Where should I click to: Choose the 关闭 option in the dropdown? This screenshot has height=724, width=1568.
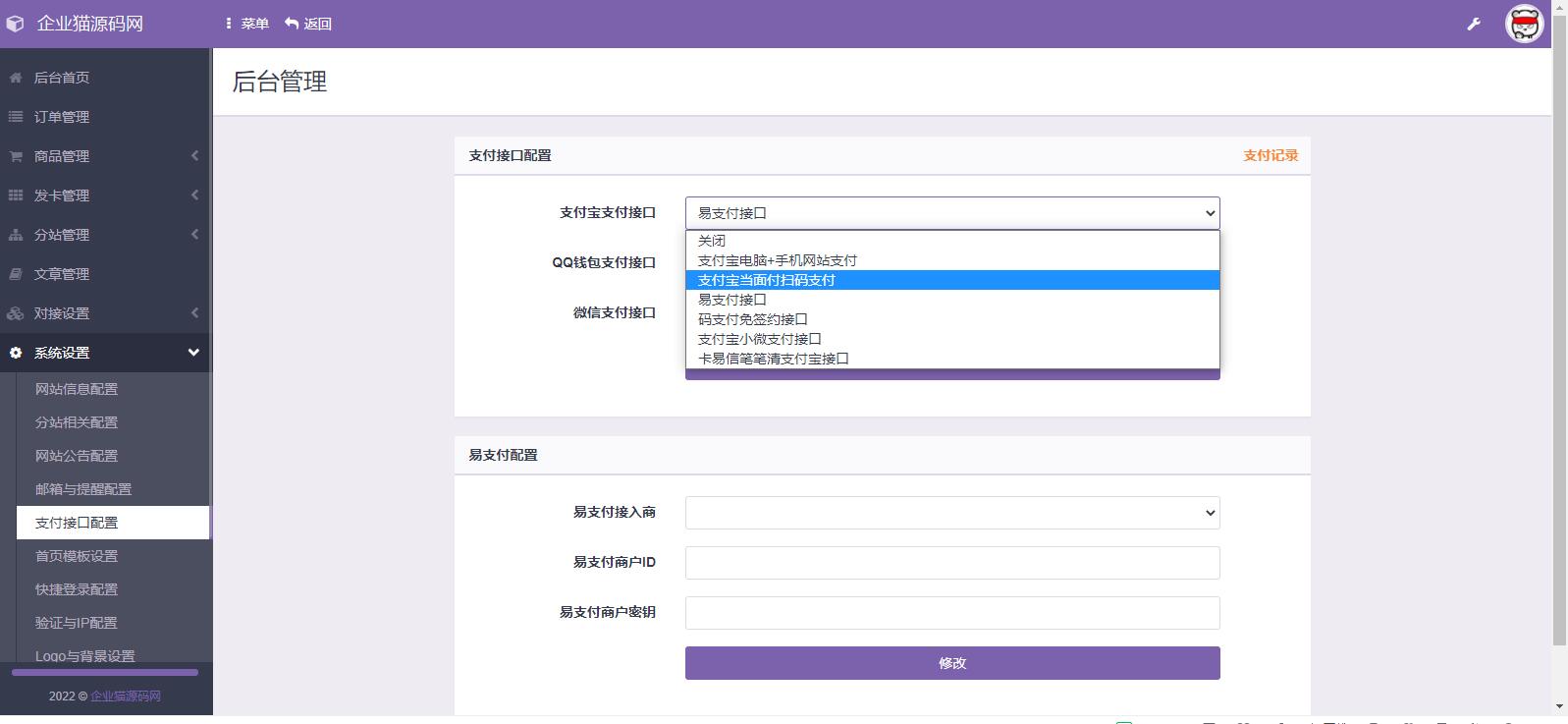click(x=712, y=241)
